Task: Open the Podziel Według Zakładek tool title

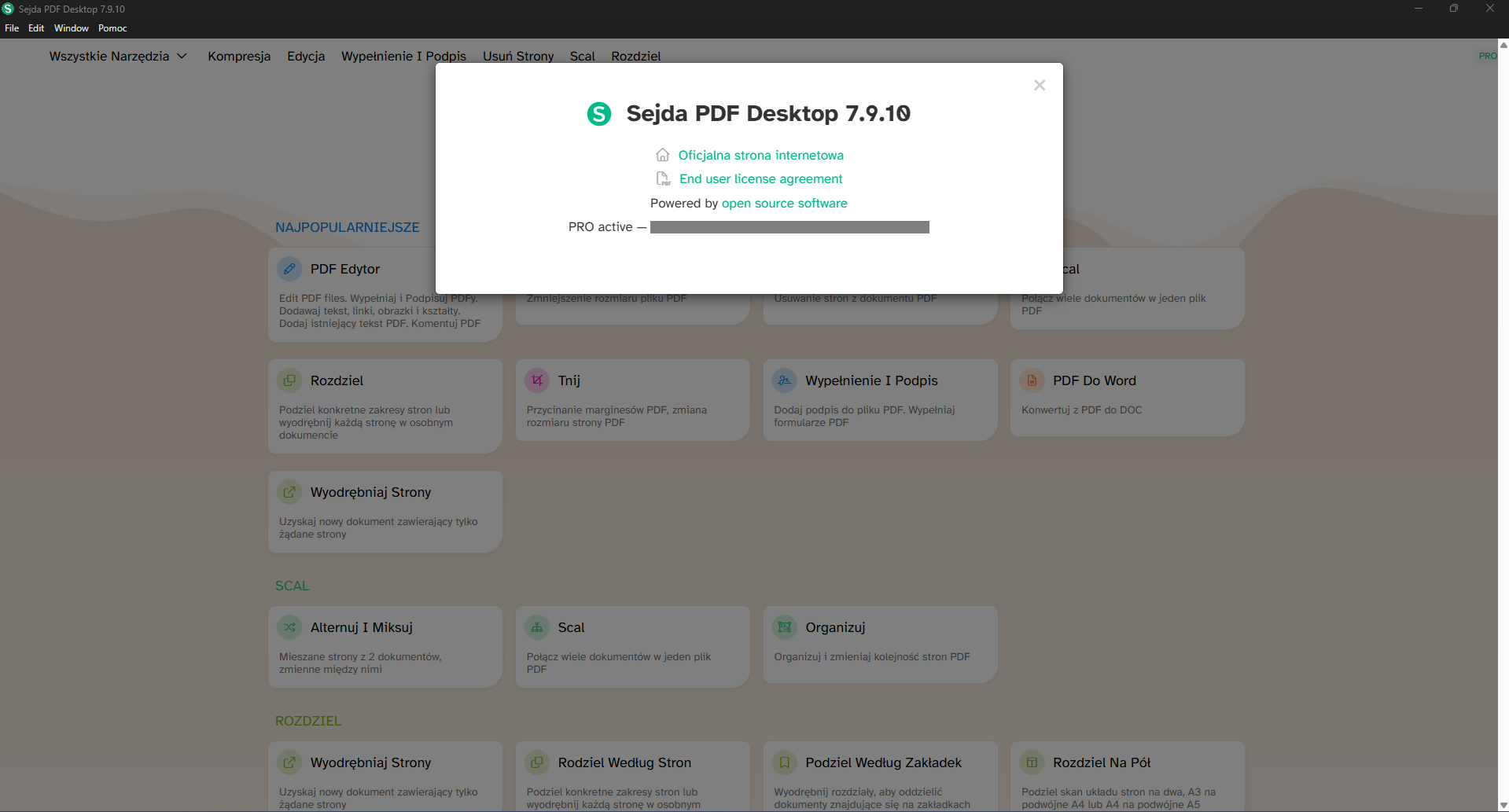Action: 883,762
